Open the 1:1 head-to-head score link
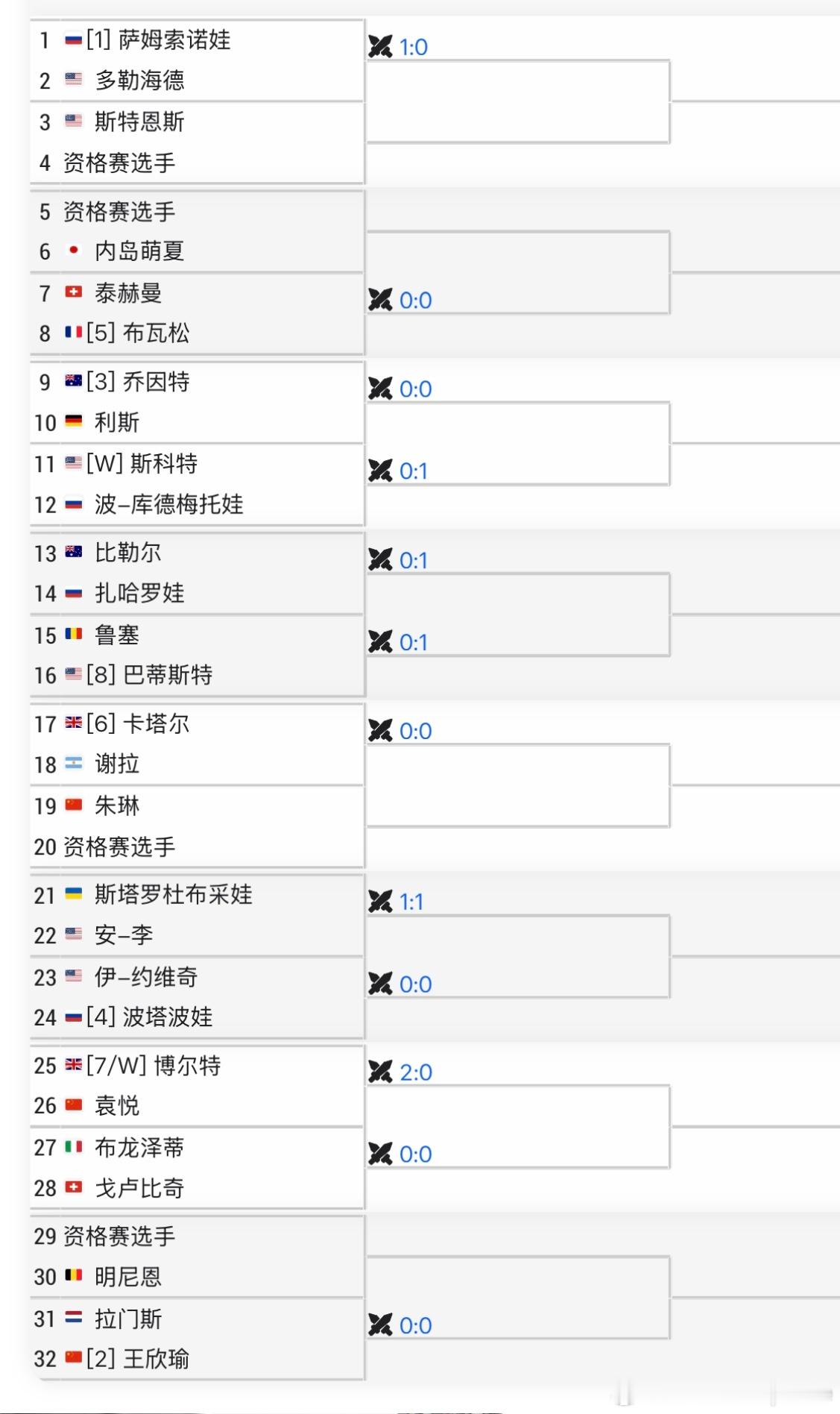 (x=411, y=902)
